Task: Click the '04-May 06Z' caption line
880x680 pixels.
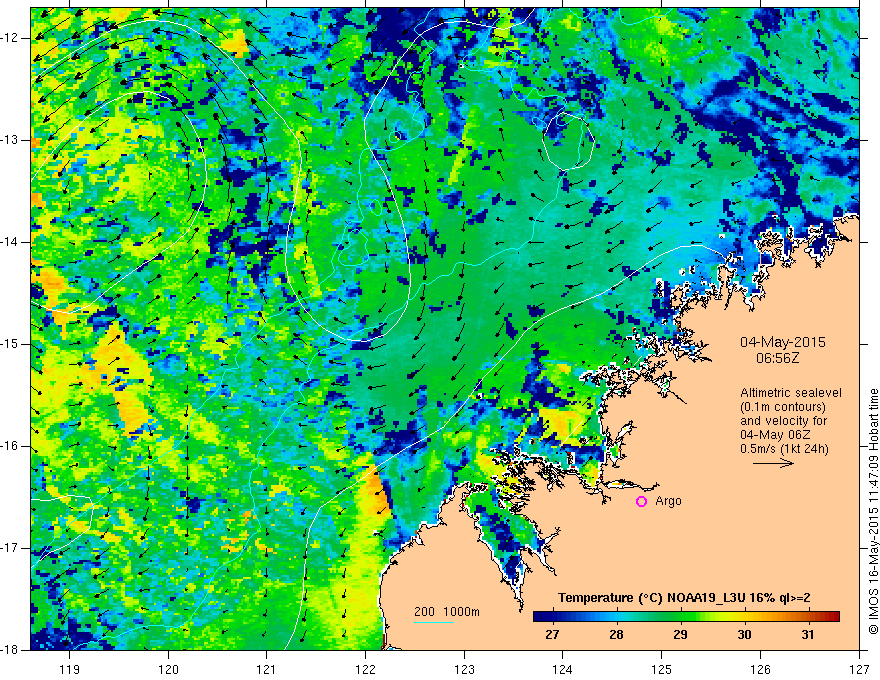Action: pos(774,435)
